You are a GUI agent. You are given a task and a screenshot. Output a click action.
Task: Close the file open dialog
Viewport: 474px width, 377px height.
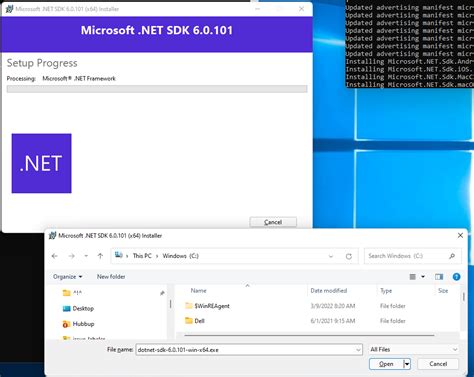tap(460, 235)
